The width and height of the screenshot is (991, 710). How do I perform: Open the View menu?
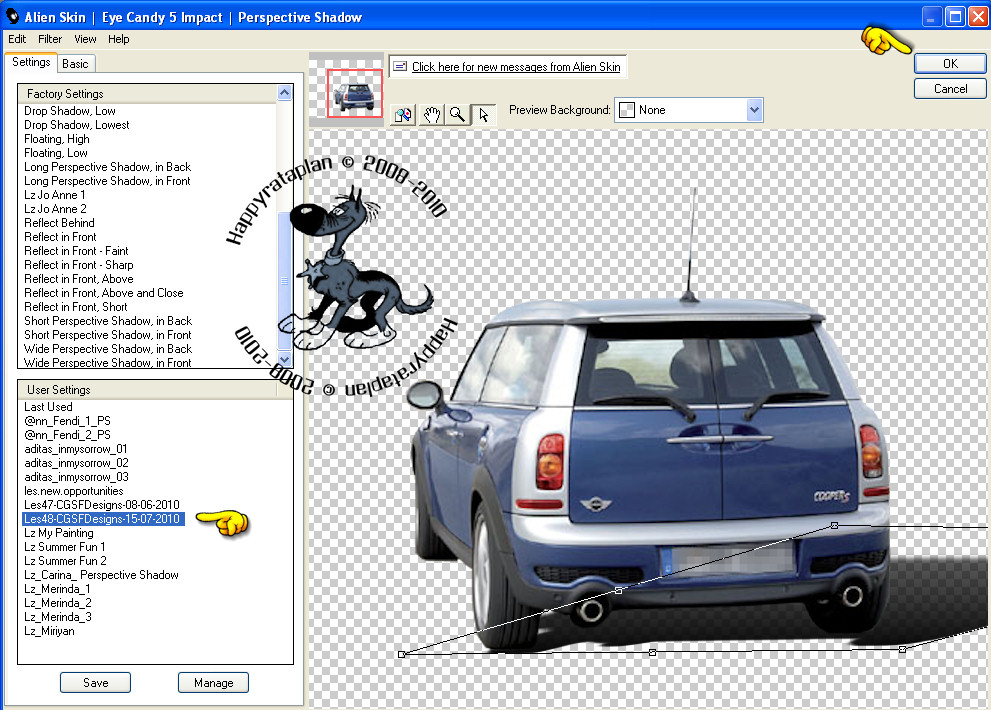click(x=85, y=39)
